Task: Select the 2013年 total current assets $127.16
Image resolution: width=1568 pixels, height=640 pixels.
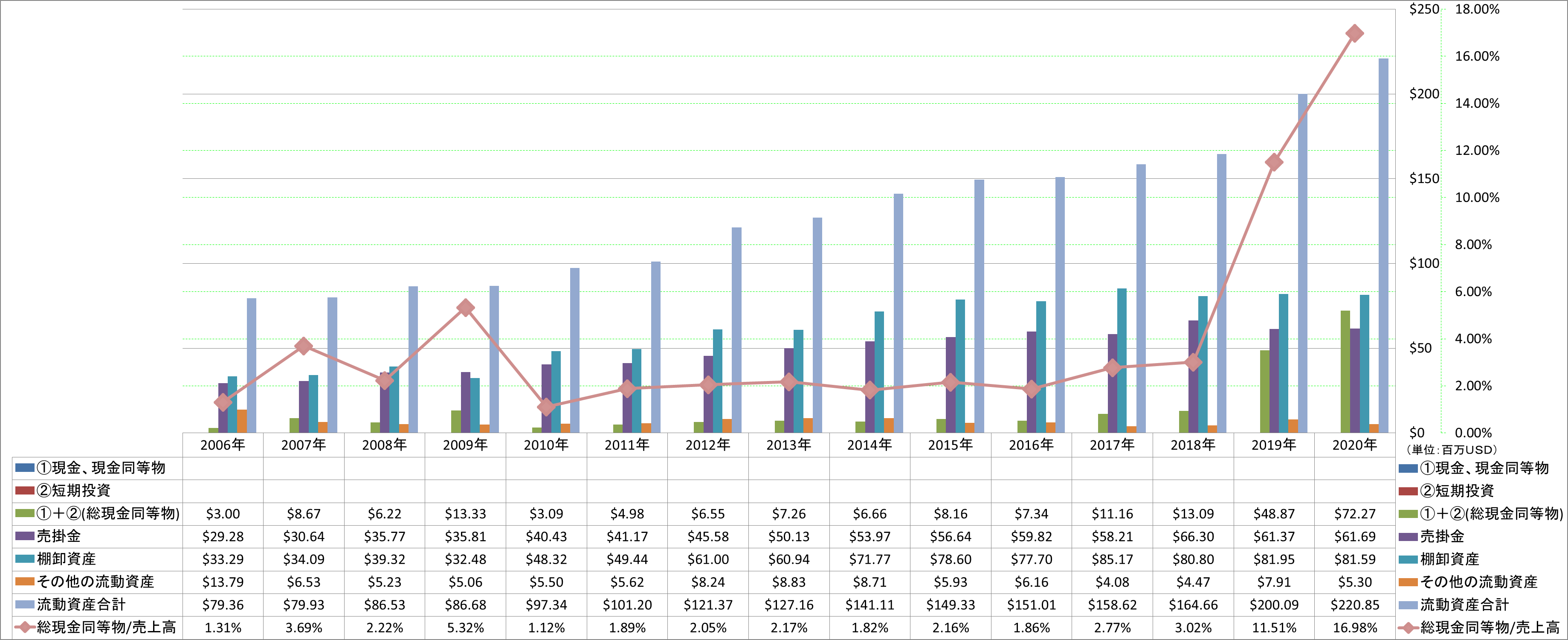Action: (x=789, y=605)
